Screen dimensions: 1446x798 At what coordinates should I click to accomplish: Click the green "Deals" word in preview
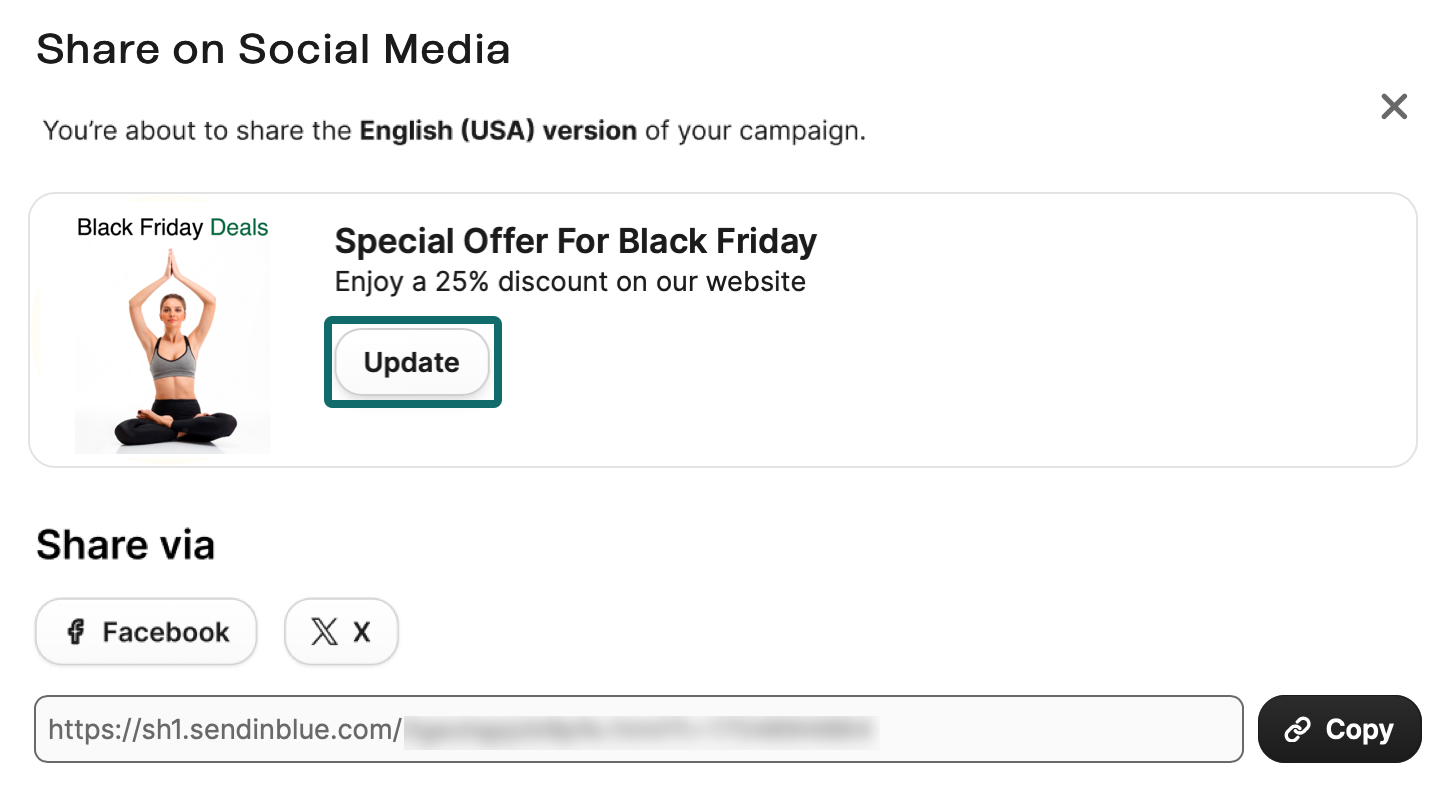(x=239, y=228)
